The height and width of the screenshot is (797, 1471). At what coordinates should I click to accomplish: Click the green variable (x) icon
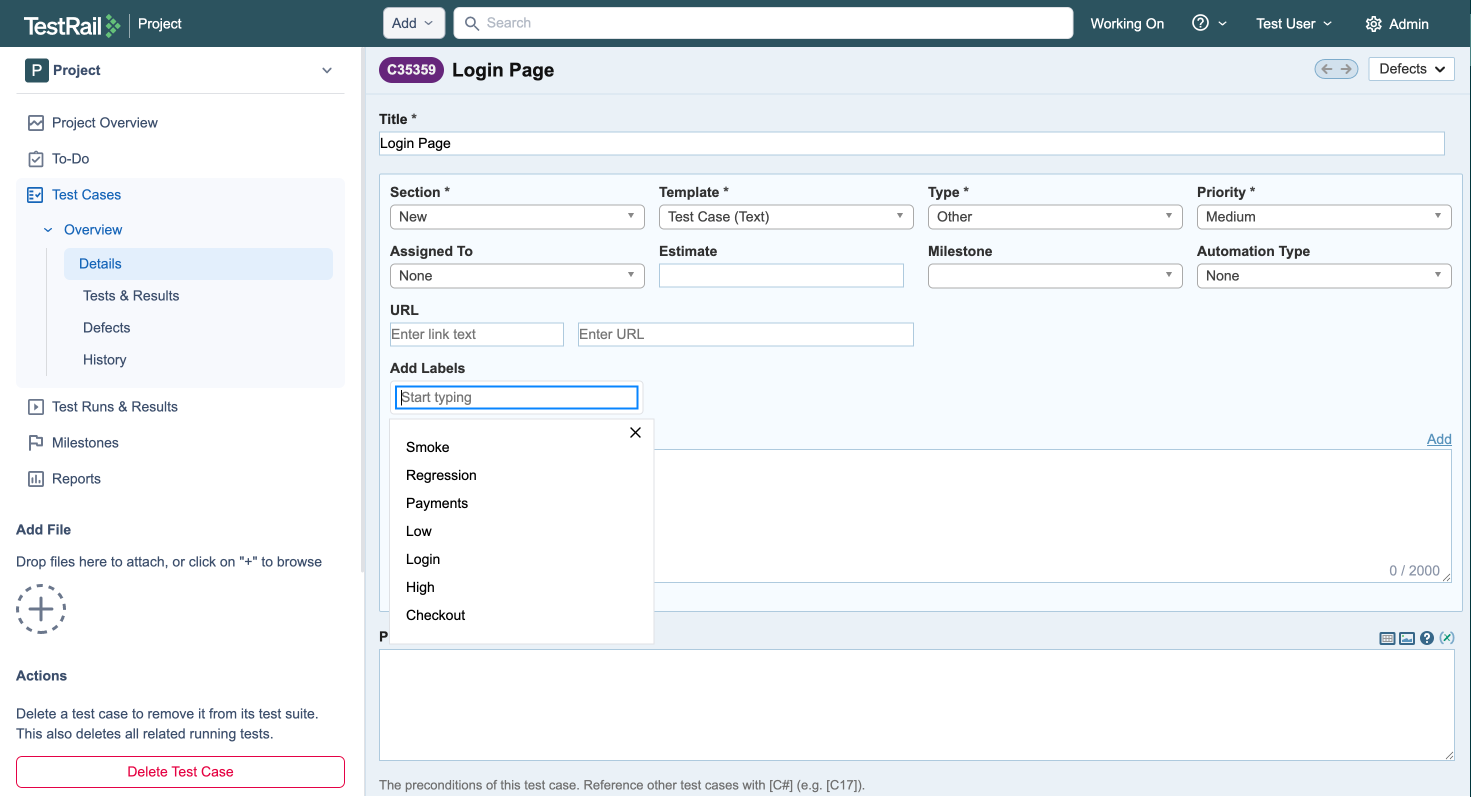point(1447,638)
